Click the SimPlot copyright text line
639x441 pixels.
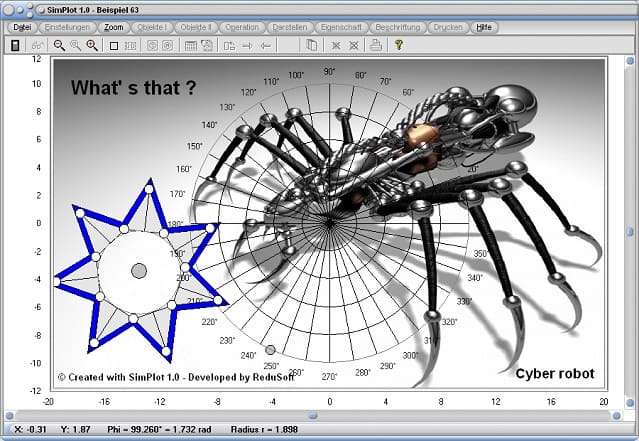(x=176, y=377)
